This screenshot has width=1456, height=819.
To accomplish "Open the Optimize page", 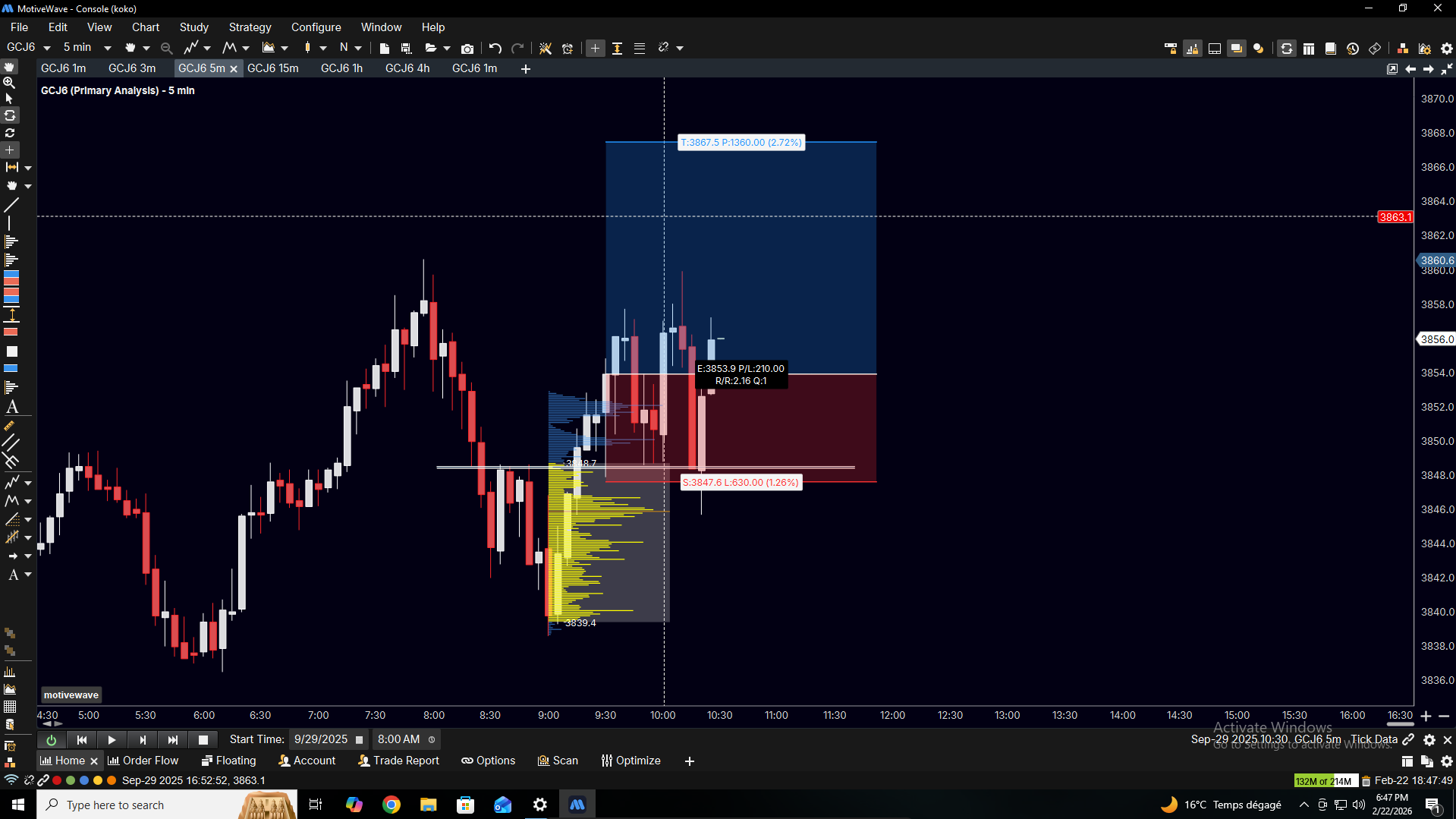I will coord(631,761).
